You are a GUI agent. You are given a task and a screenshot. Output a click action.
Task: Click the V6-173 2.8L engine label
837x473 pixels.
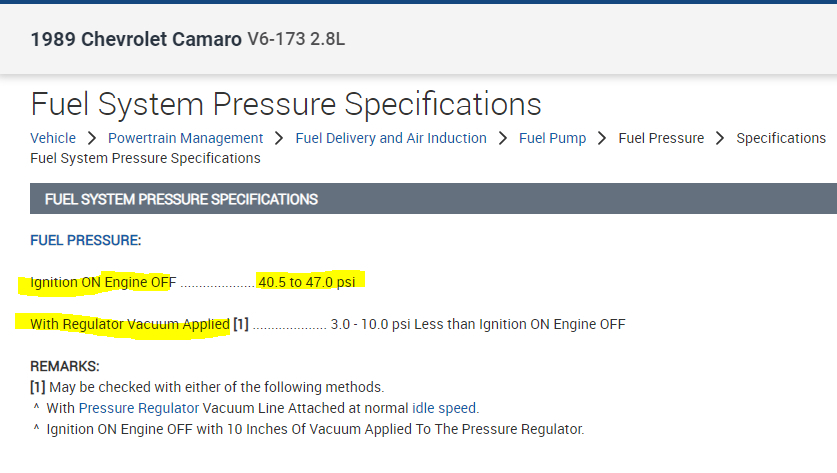(296, 40)
